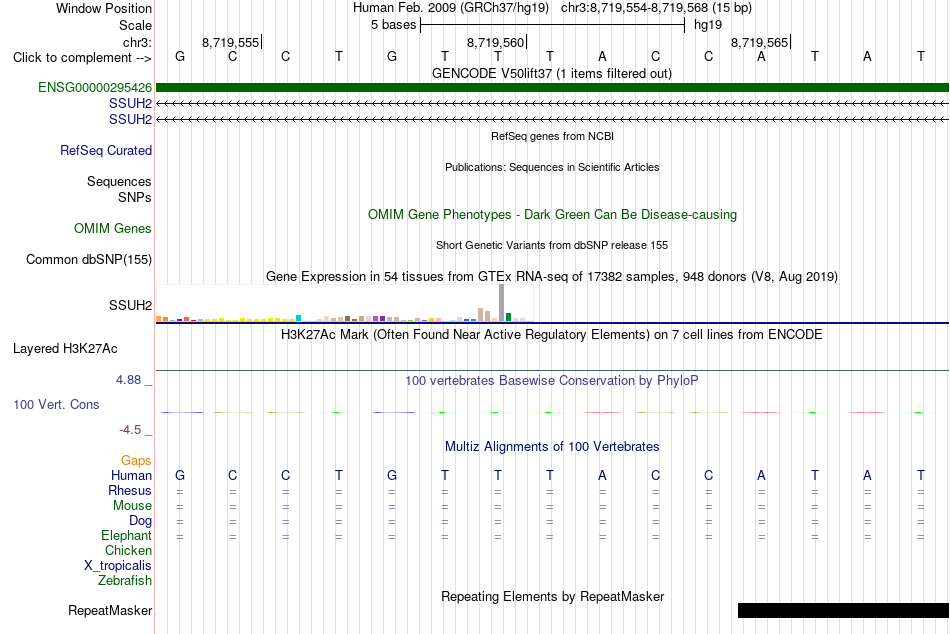Click the RepeatMasker track label
Image resolution: width=950 pixels, height=634 pixels.
(x=110, y=610)
